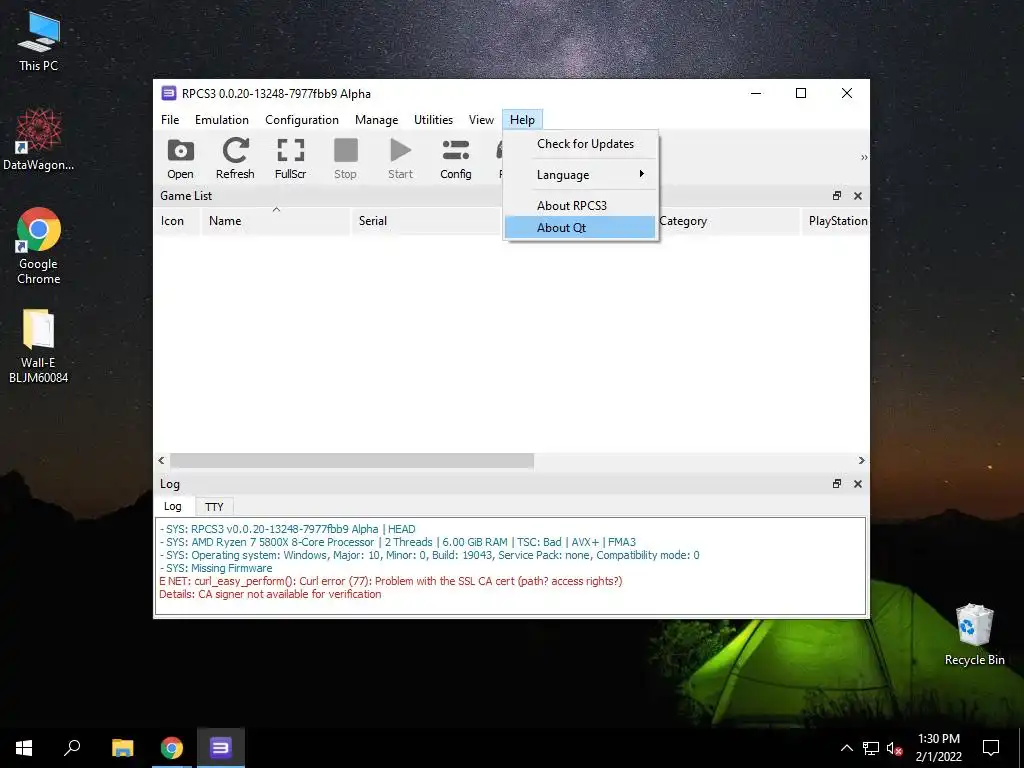Click the scrollbar right arrow in game list
1024x768 pixels.
(861, 460)
